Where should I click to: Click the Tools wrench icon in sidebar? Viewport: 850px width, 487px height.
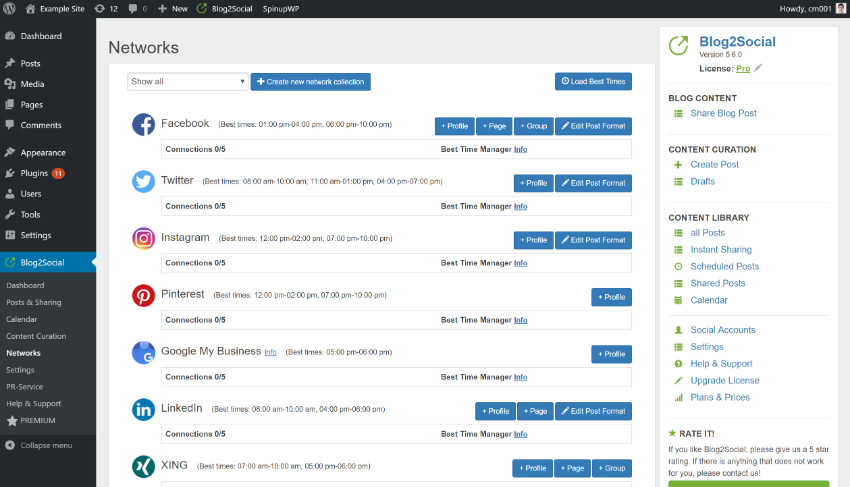10,214
